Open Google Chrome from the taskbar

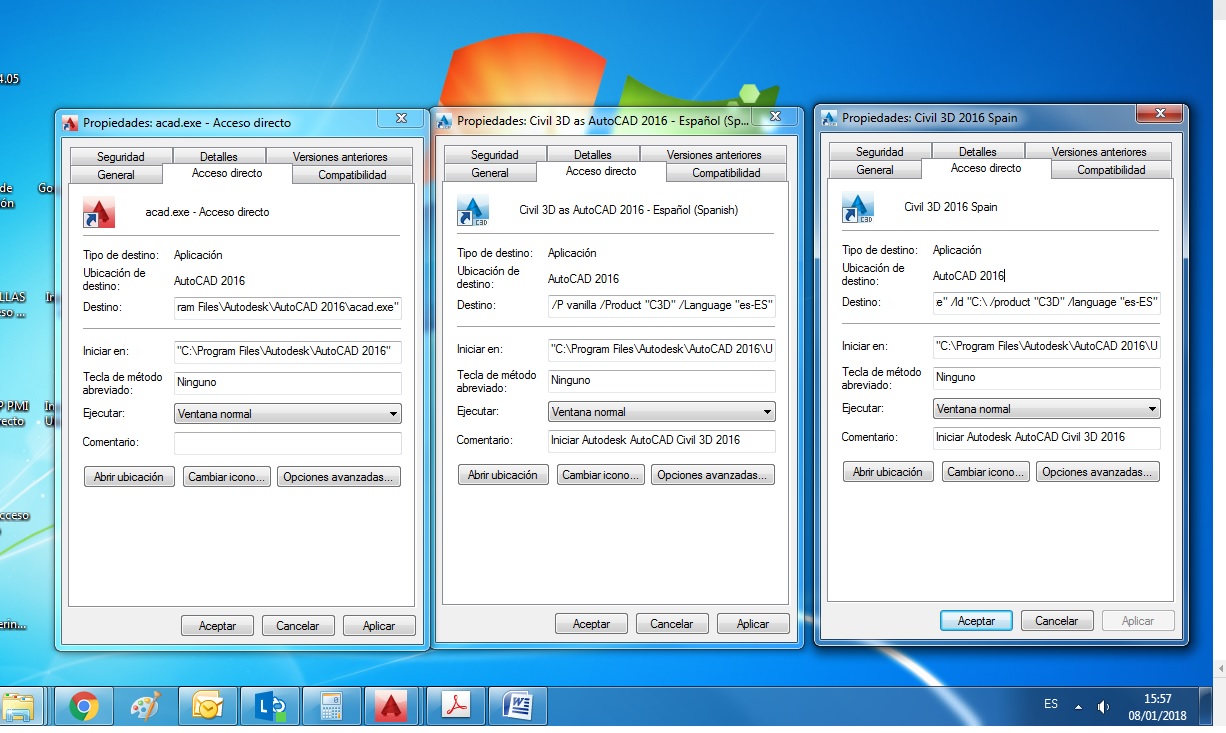pos(84,706)
